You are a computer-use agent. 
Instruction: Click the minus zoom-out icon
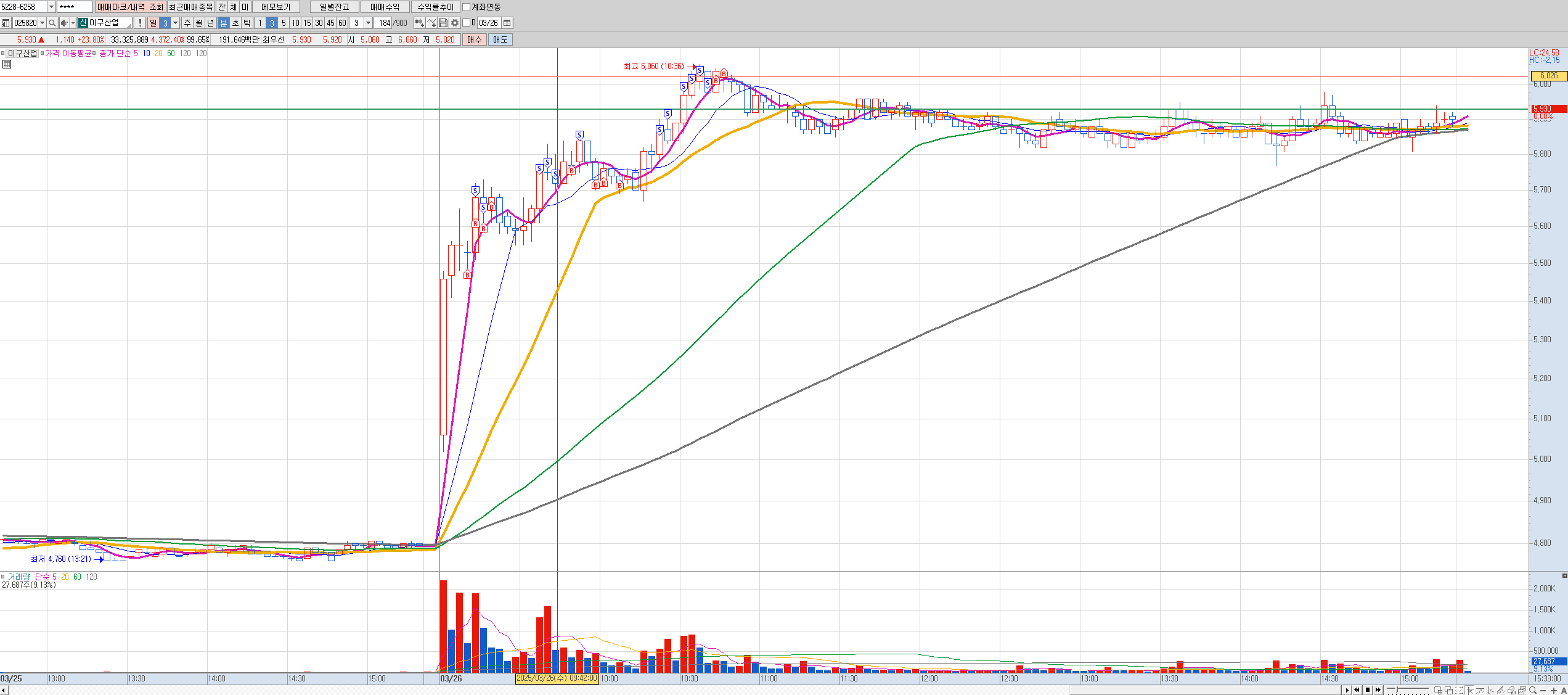tap(1543, 691)
